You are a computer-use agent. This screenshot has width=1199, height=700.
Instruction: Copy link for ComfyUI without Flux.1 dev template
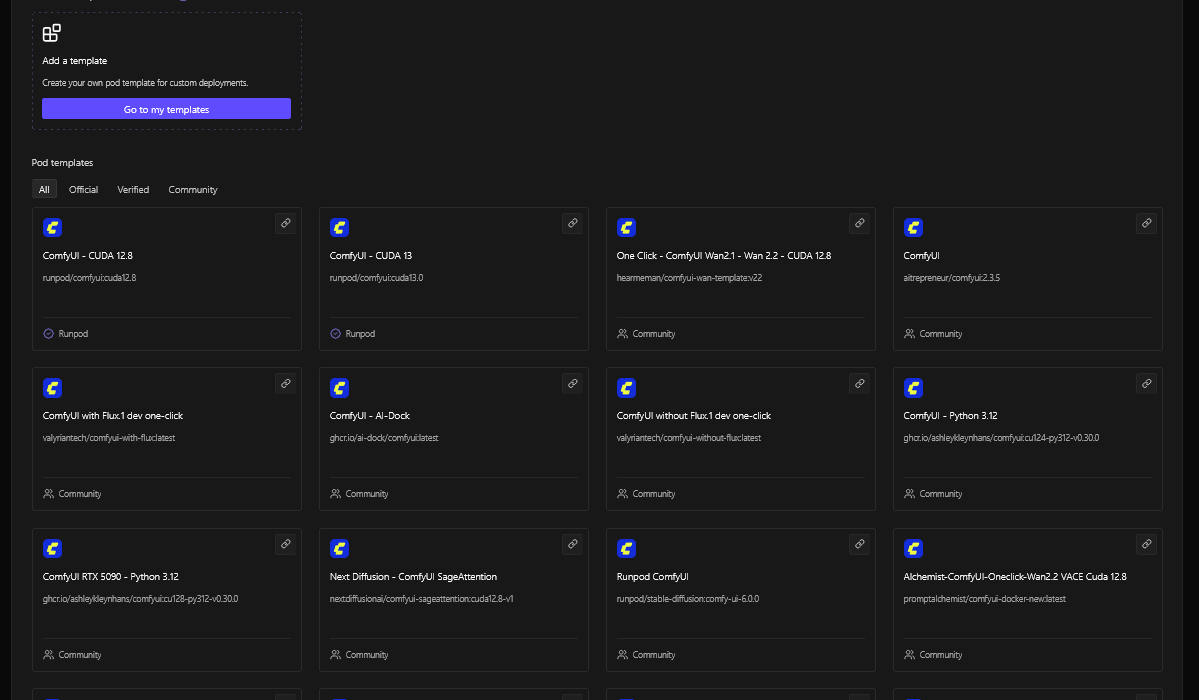coord(859,384)
